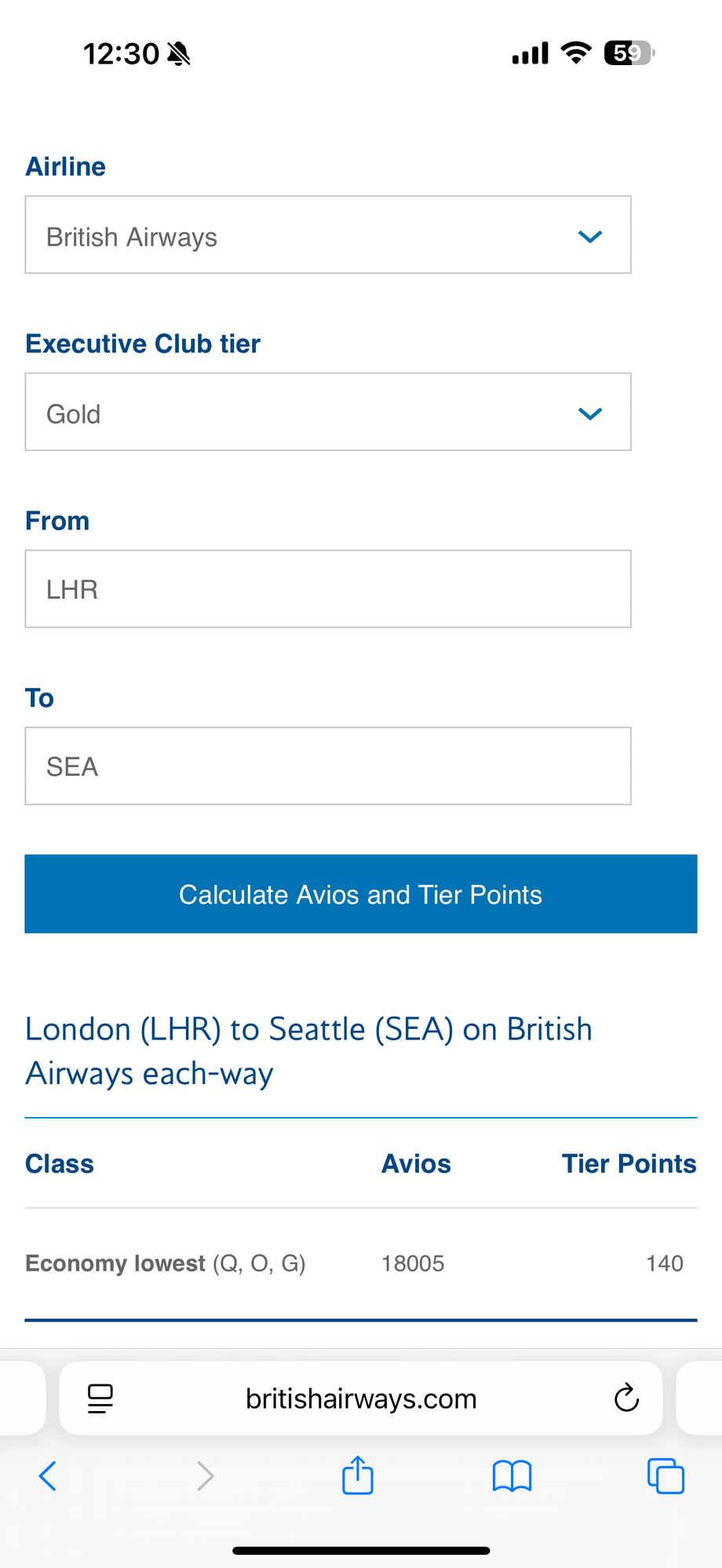Tap Safari forward arrow button

pos(205,1475)
